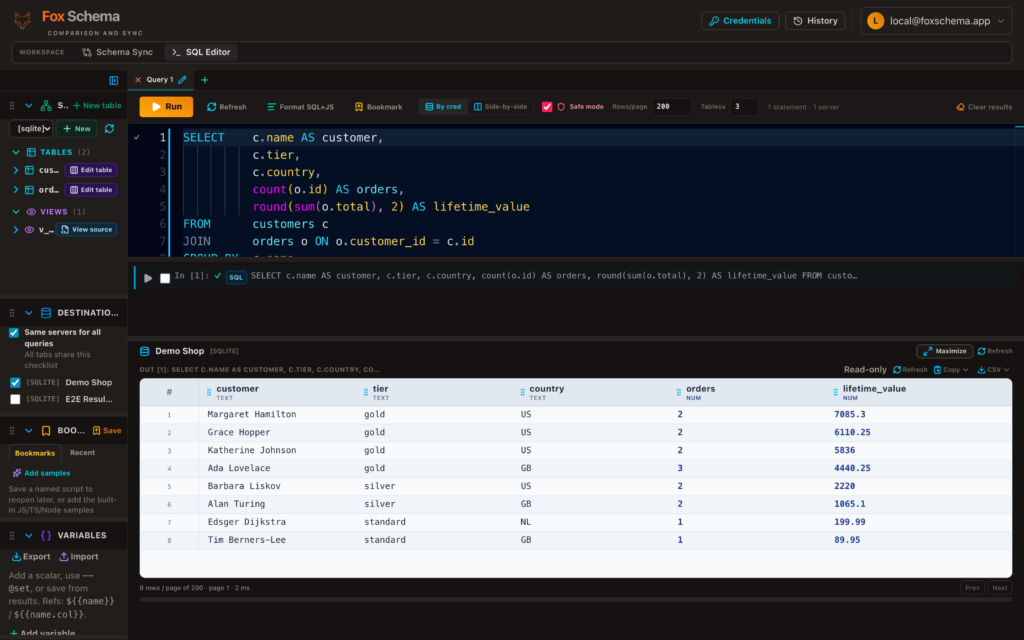This screenshot has height=640, width=1024.
Task: Switch to Side-by-side view
Action: (500, 106)
